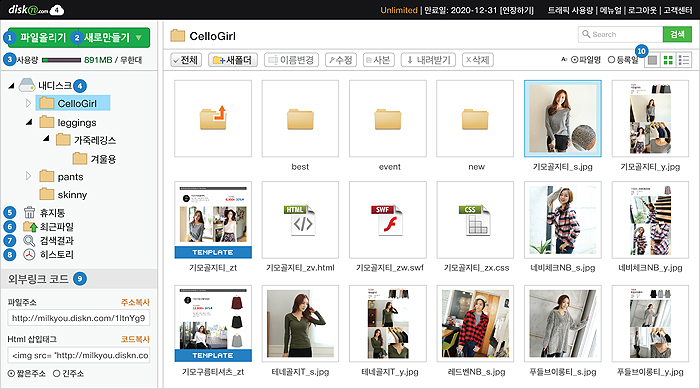This screenshot has height=389, width=700.
Task: Open the 새로만들기 dropdown arrow
Action: click(x=139, y=38)
